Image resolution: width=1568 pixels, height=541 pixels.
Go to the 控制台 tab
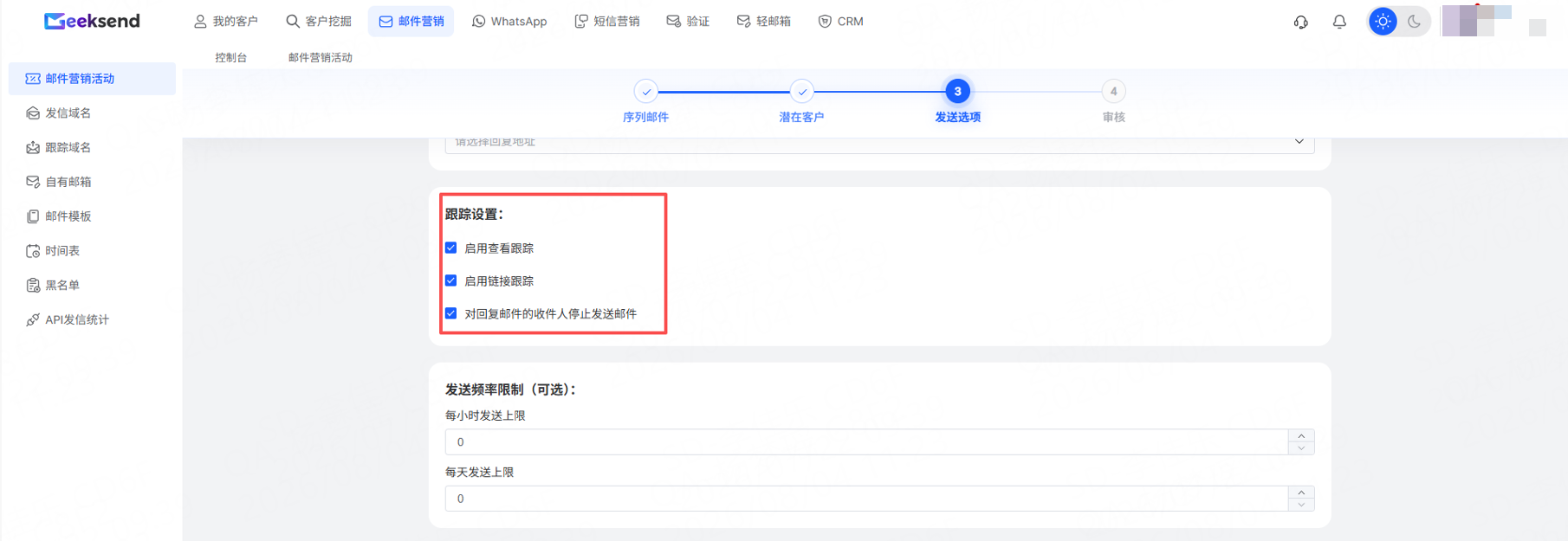click(x=230, y=57)
